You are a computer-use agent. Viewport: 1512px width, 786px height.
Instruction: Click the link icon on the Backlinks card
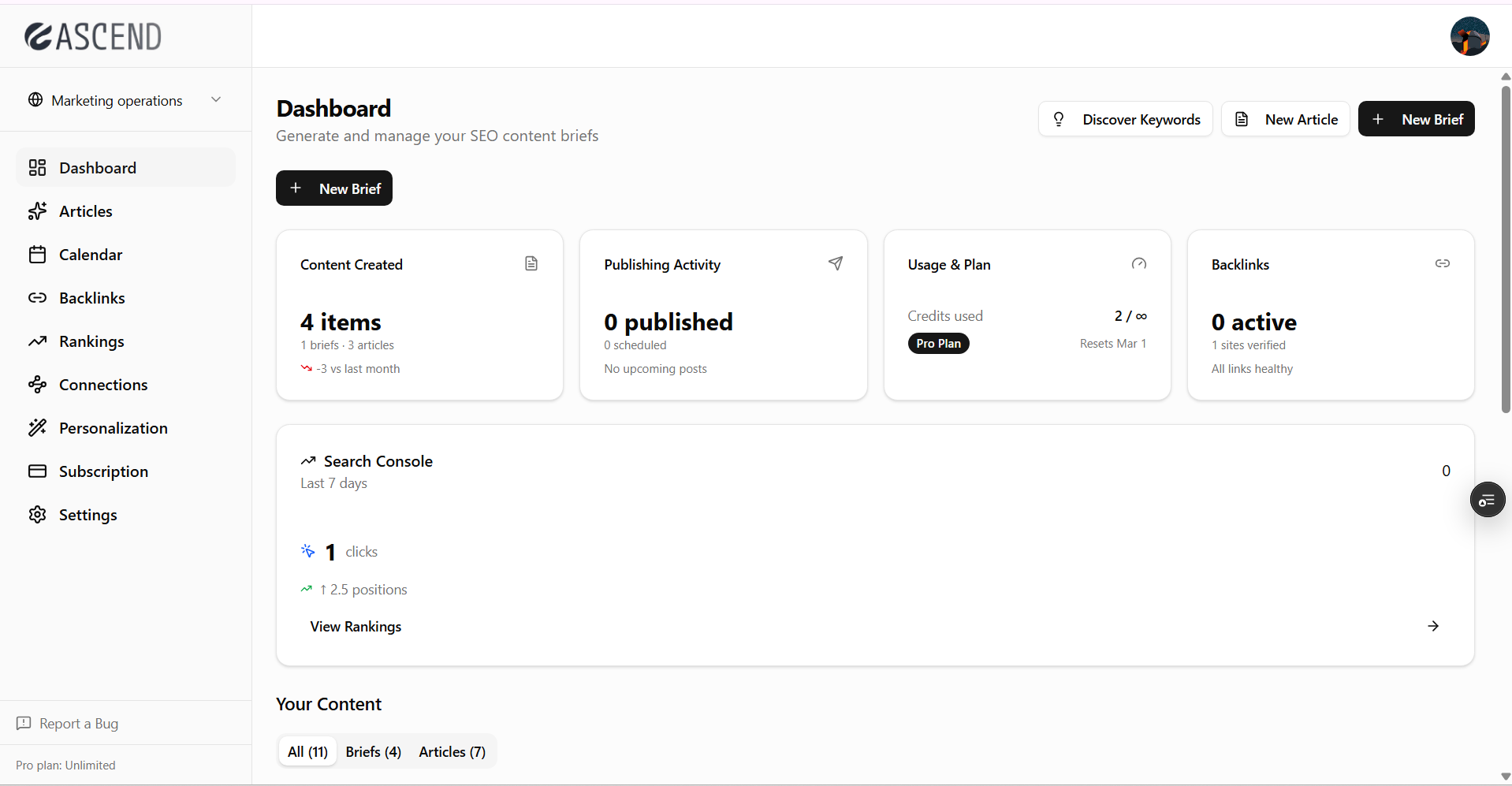point(1443,263)
